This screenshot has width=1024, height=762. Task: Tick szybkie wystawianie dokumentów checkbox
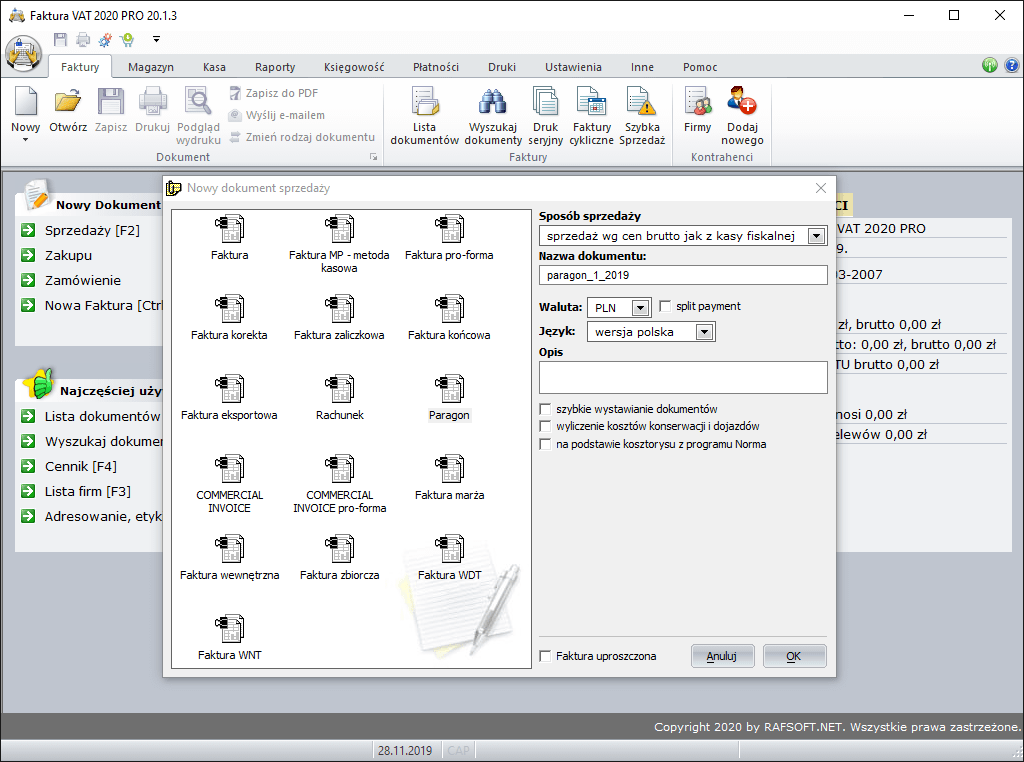pyautogui.click(x=545, y=409)
